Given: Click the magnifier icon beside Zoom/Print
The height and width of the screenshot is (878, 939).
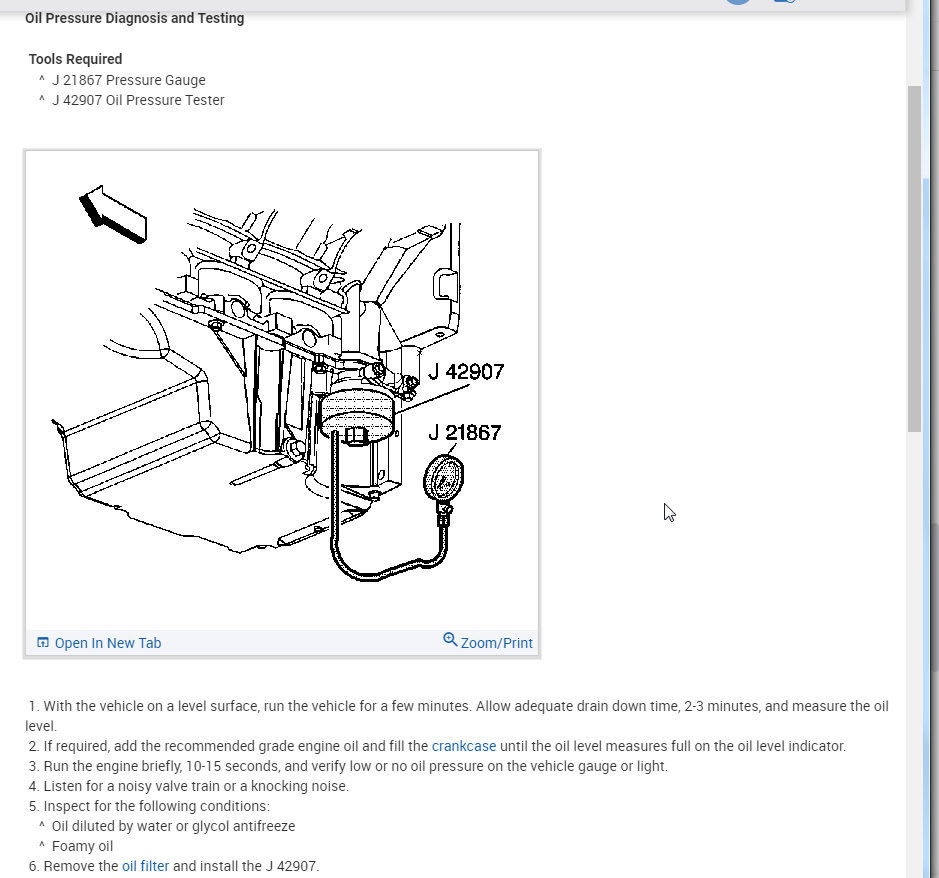Looking at the screenshot, I should tap(450, 640).
